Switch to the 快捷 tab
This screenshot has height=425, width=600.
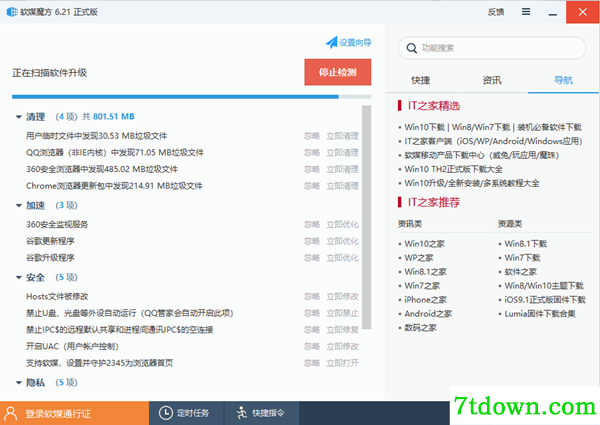tap(421, 80)
